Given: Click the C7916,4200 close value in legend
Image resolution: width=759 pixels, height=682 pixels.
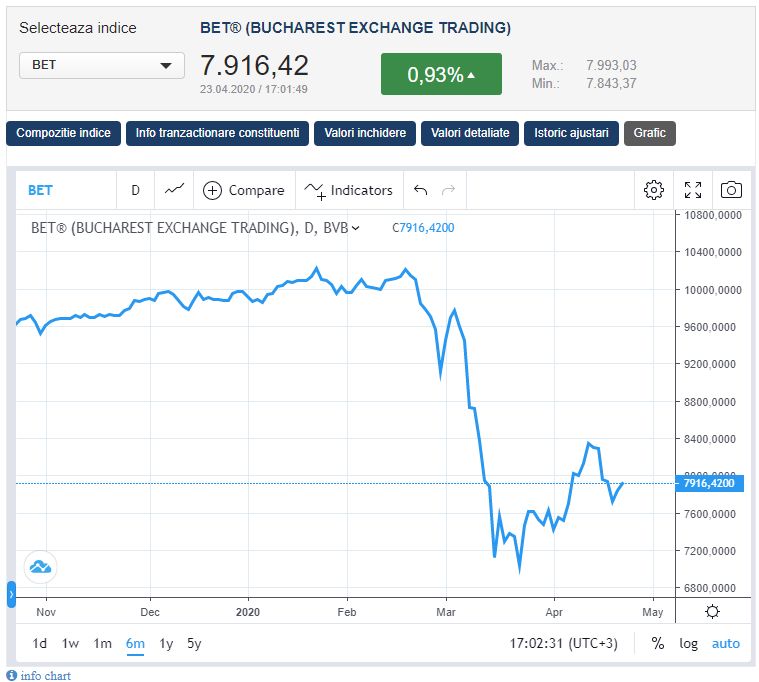Looking at the screenshot, I should point(423,228).
